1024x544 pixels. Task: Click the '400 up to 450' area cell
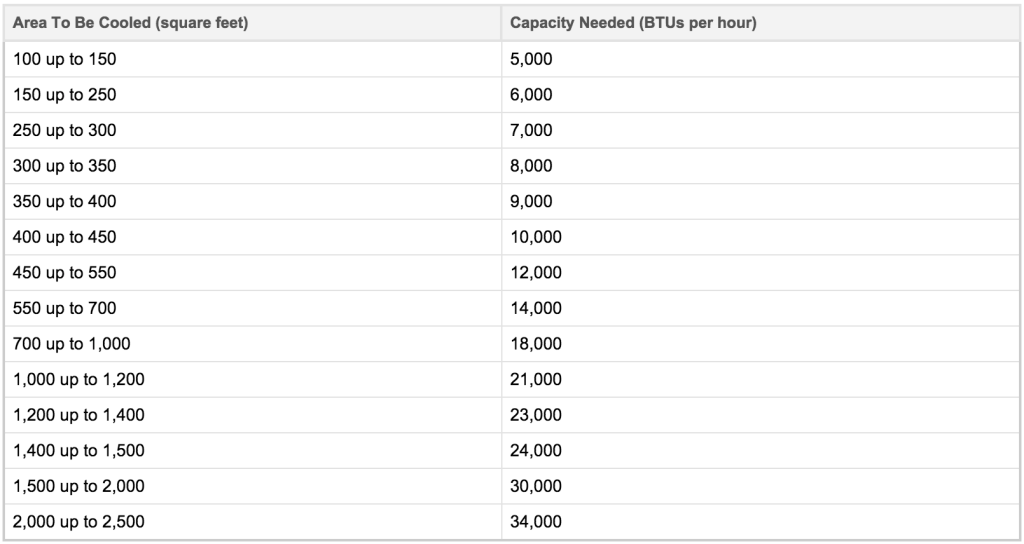65,237
